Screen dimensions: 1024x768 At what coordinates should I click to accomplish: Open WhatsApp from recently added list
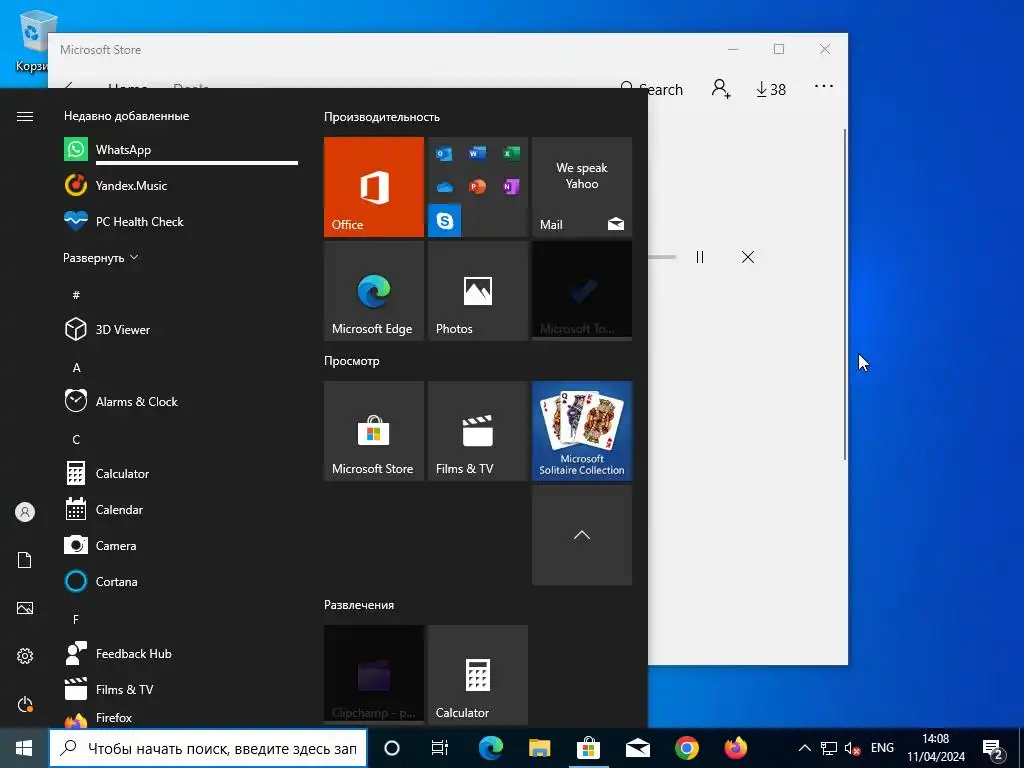[x=181, y=150]
